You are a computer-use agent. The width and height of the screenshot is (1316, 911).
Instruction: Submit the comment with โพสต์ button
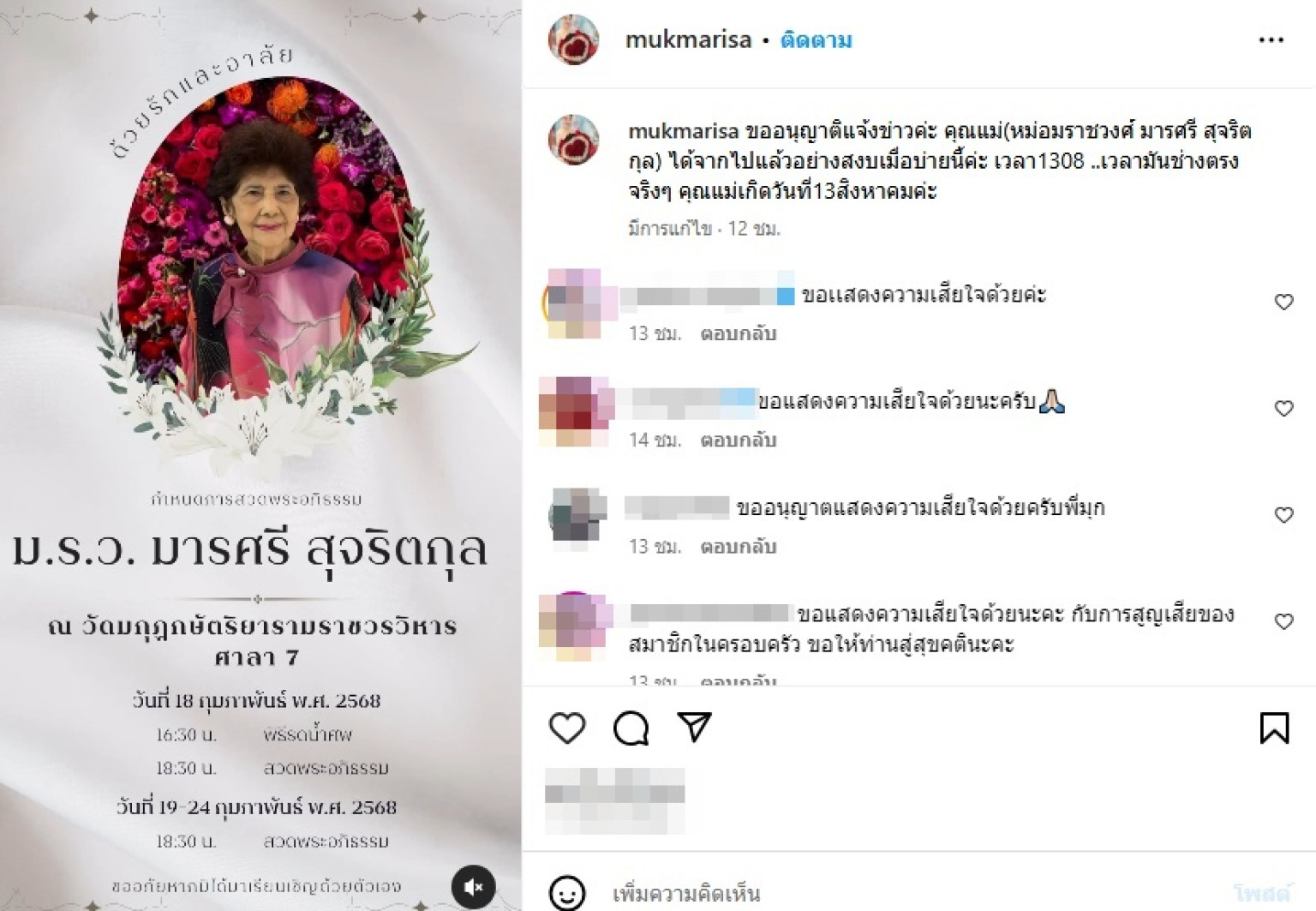[1261, 893]
